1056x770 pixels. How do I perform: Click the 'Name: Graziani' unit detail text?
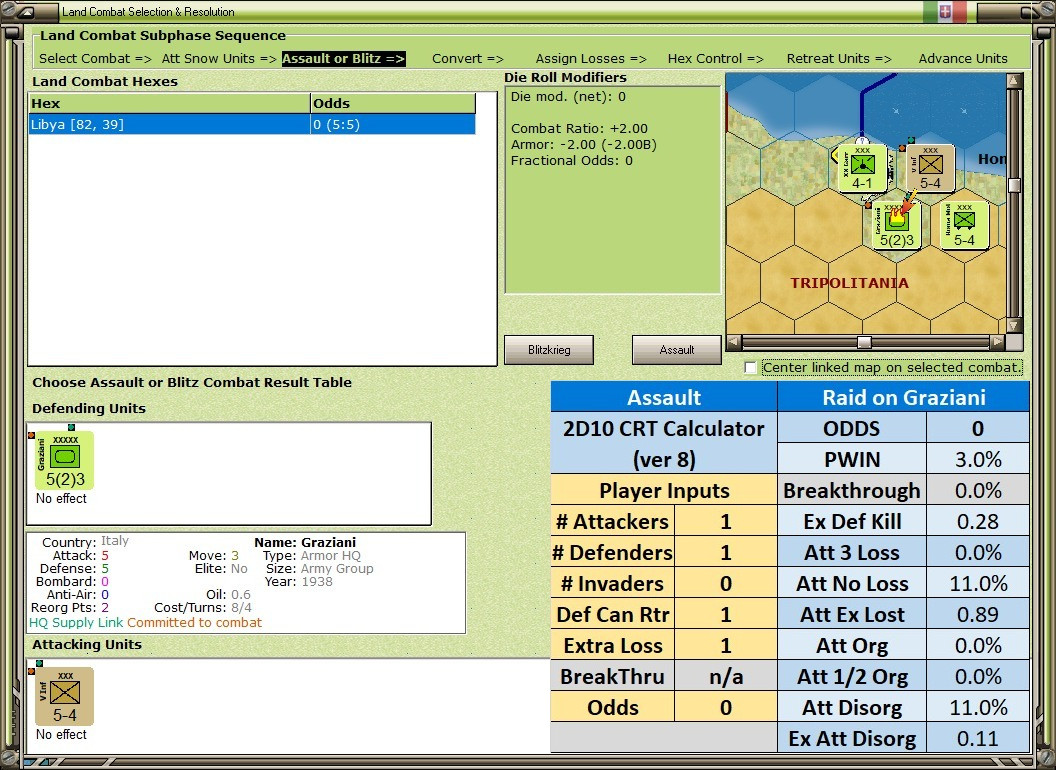click(305, 542)
